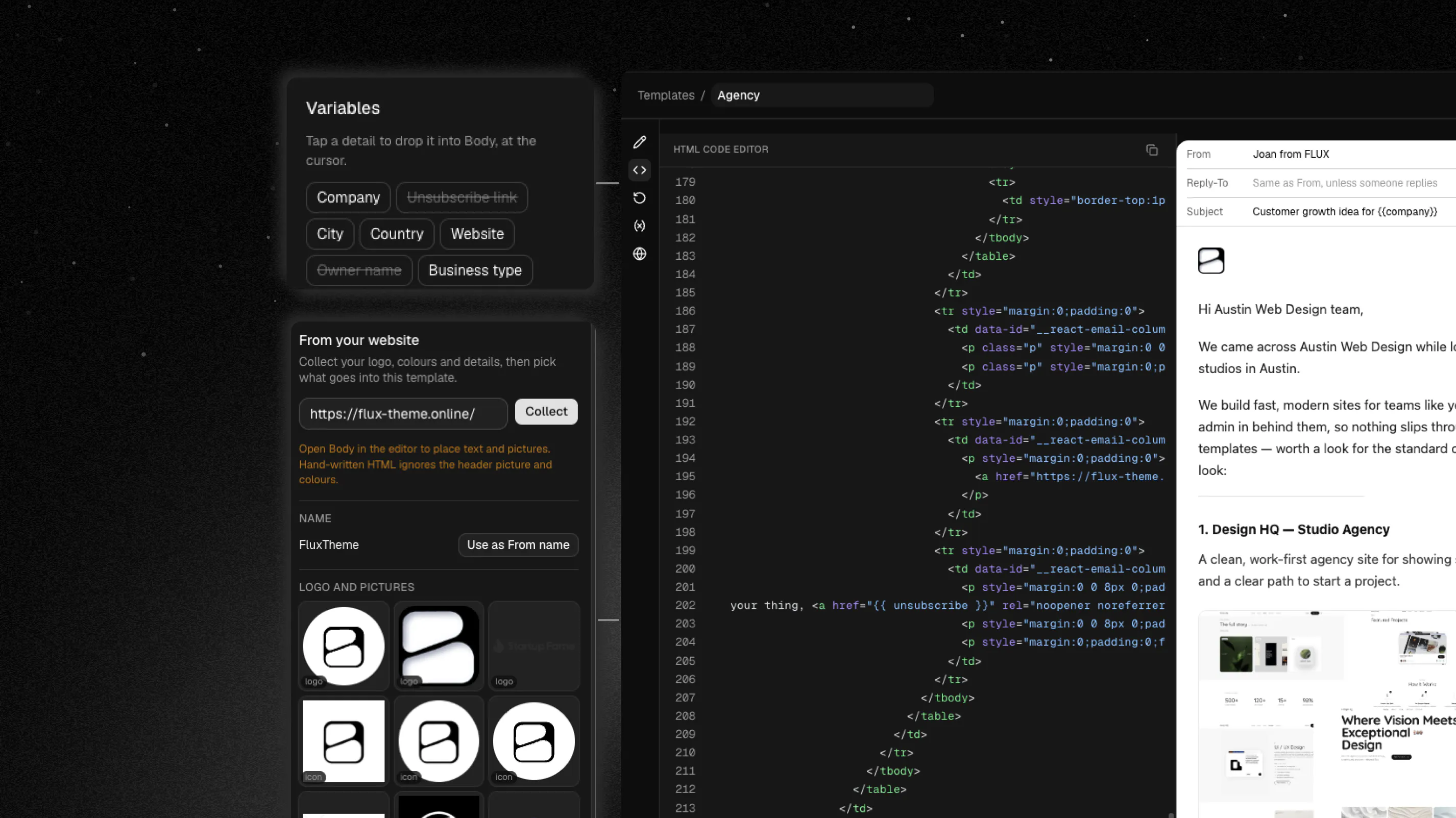Click the website URL input field
This screenshot has height=818, width=1456.
tap(403, 413)
